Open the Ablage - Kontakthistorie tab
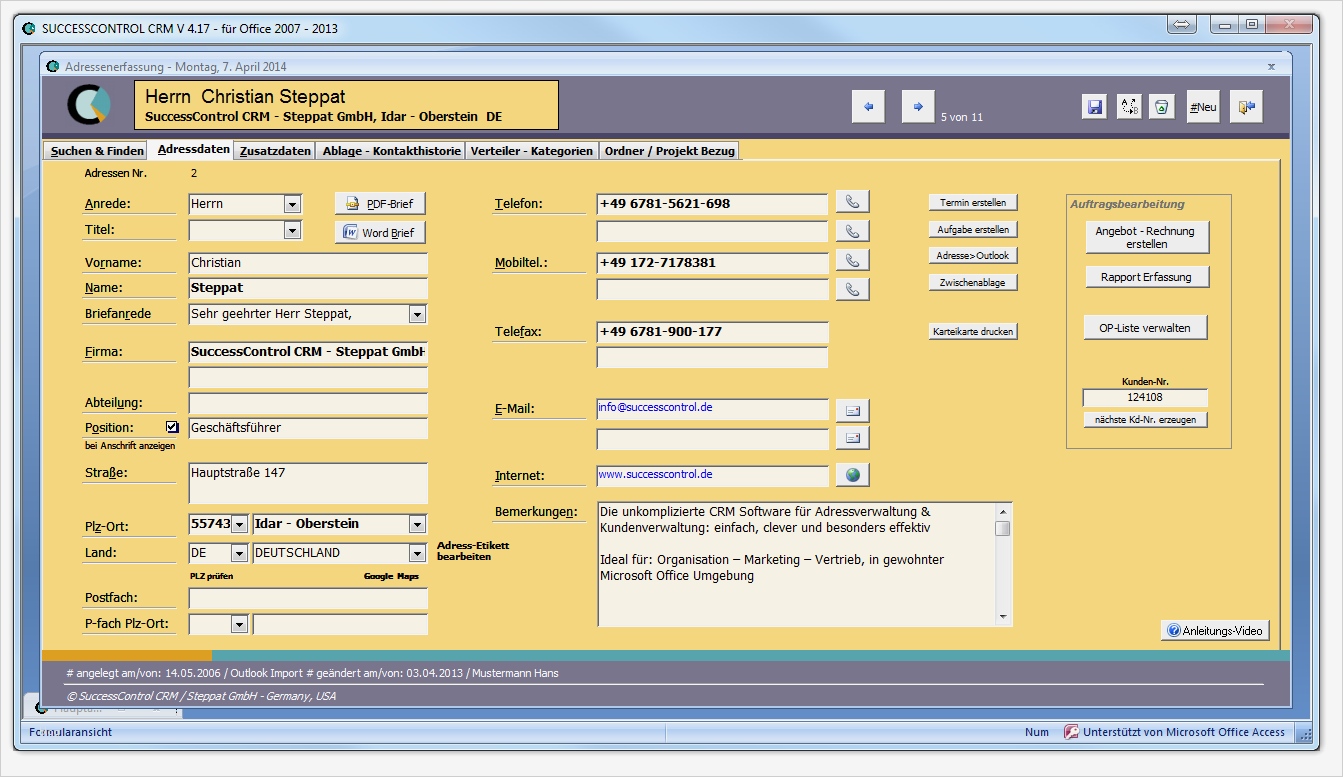1343x777 pixels. tap(391, 150)
